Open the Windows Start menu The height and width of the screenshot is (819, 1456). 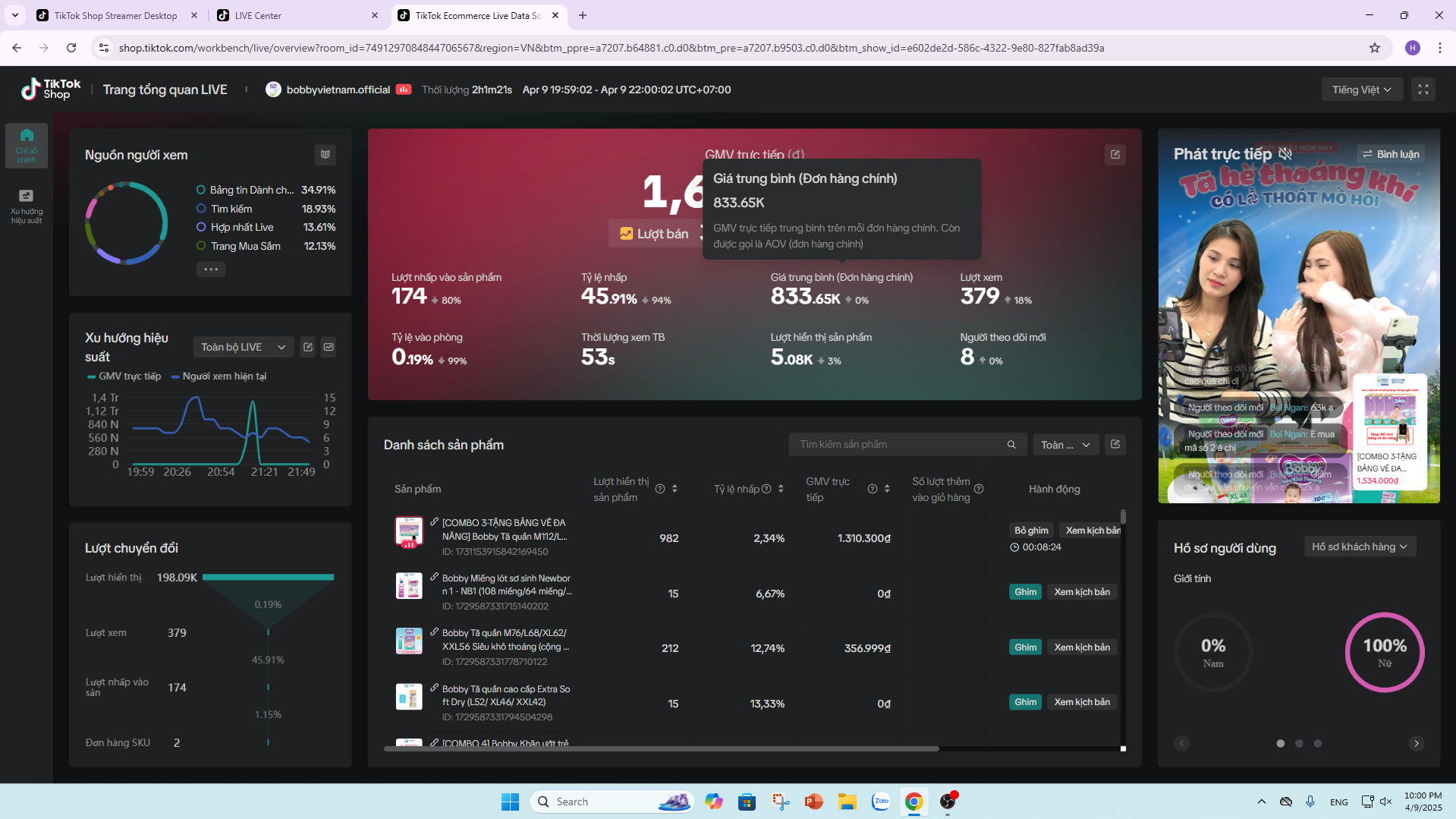click(x=510, y=802)
